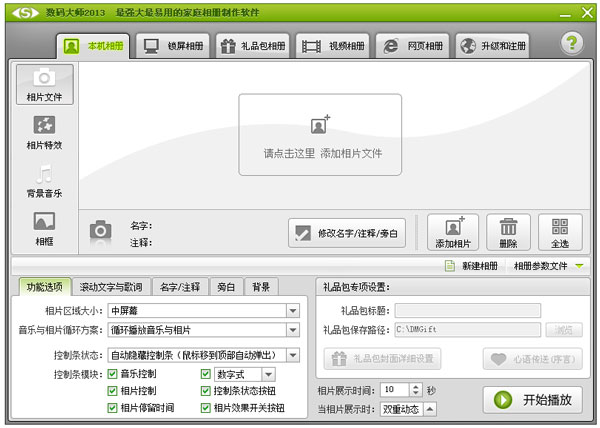Expand the 音乐与相片循环方案 dropdown
The width and height of the screenshot is (600, 428).
[292, 329]
